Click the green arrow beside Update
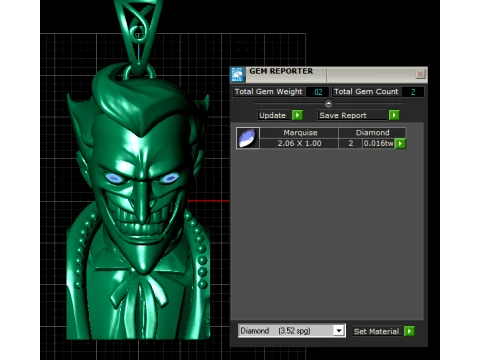Image resolution: width=480 pixels, height=360 pixels. pyautogui.click(x=297, y=115)
